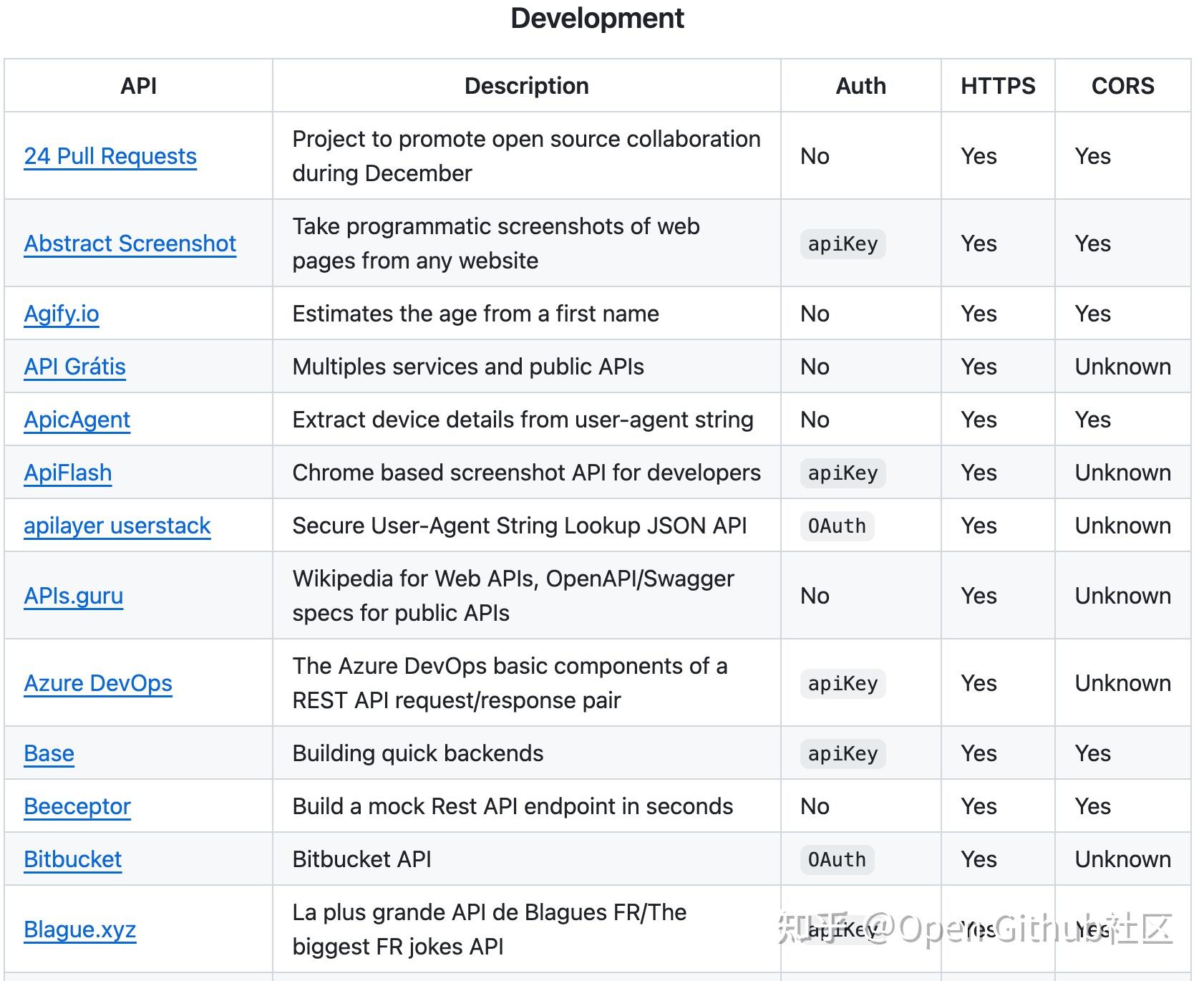Follow the Blague.xyz link
This screenshot has width=1204, height=981.
80,929
